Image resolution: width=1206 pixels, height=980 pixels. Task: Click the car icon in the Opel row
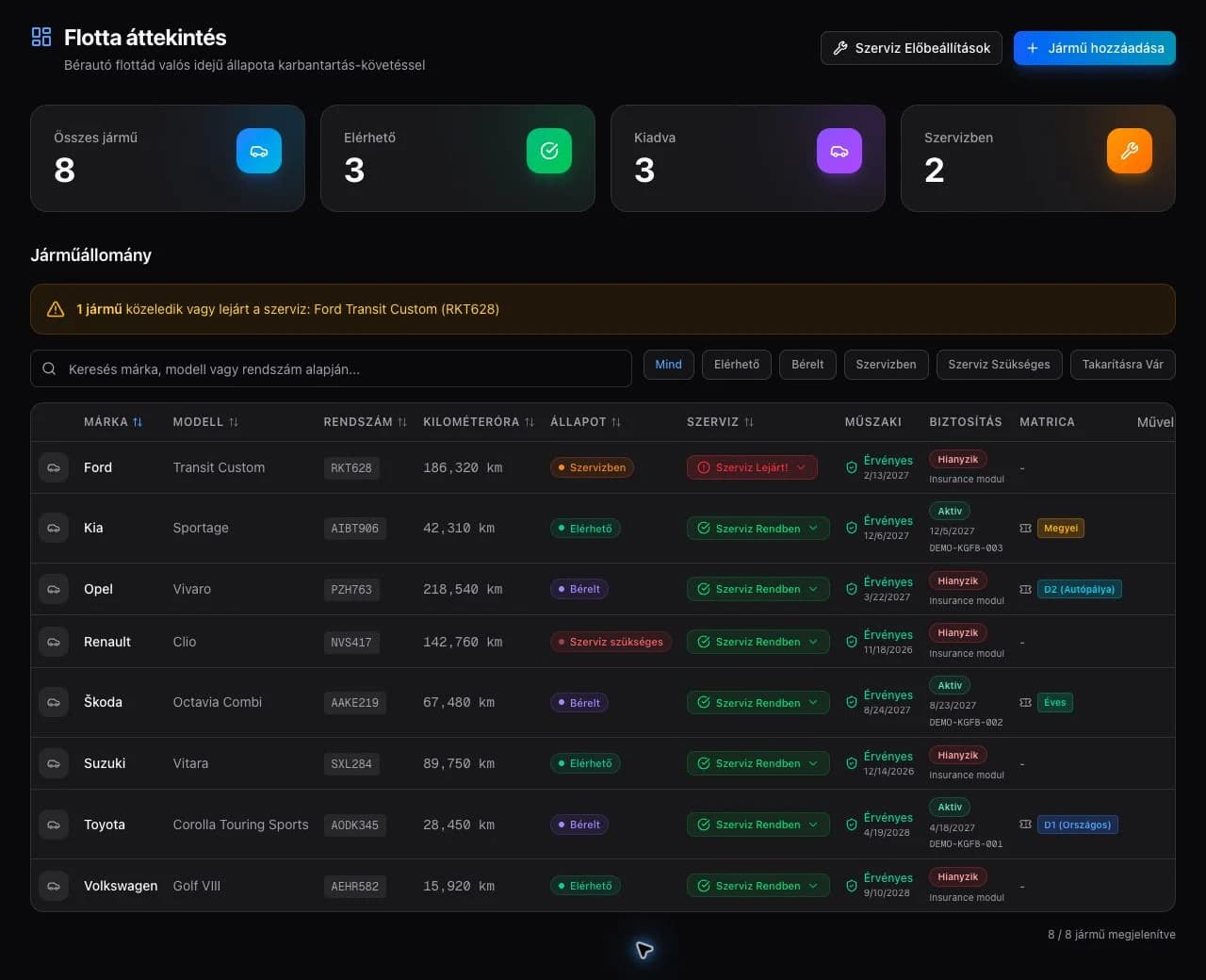[x=54, y=589]
